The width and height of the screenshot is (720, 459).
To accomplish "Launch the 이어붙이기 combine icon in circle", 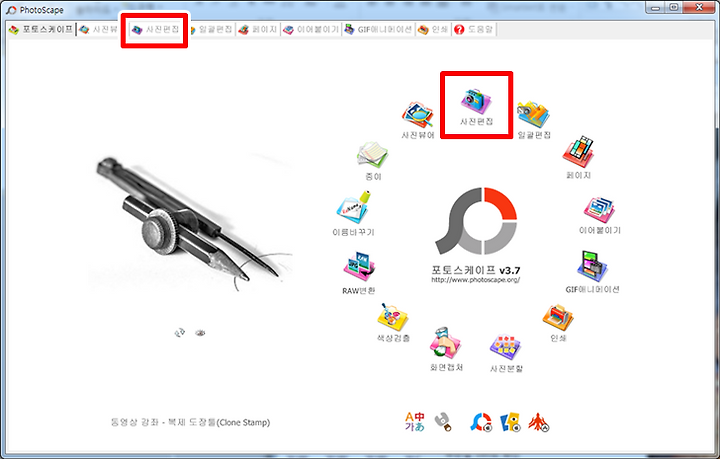I will [600, 215].
